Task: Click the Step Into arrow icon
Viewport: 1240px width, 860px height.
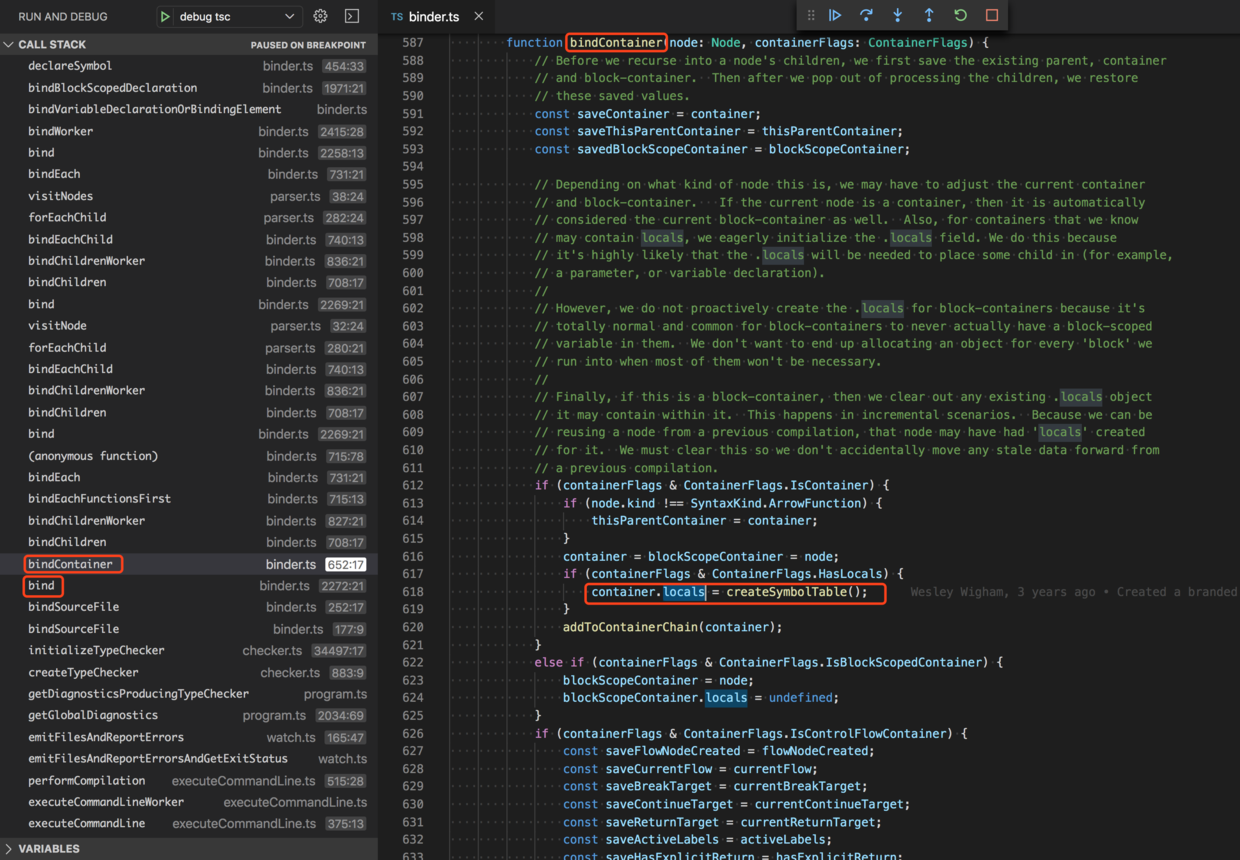Action: tap(897, 15)
